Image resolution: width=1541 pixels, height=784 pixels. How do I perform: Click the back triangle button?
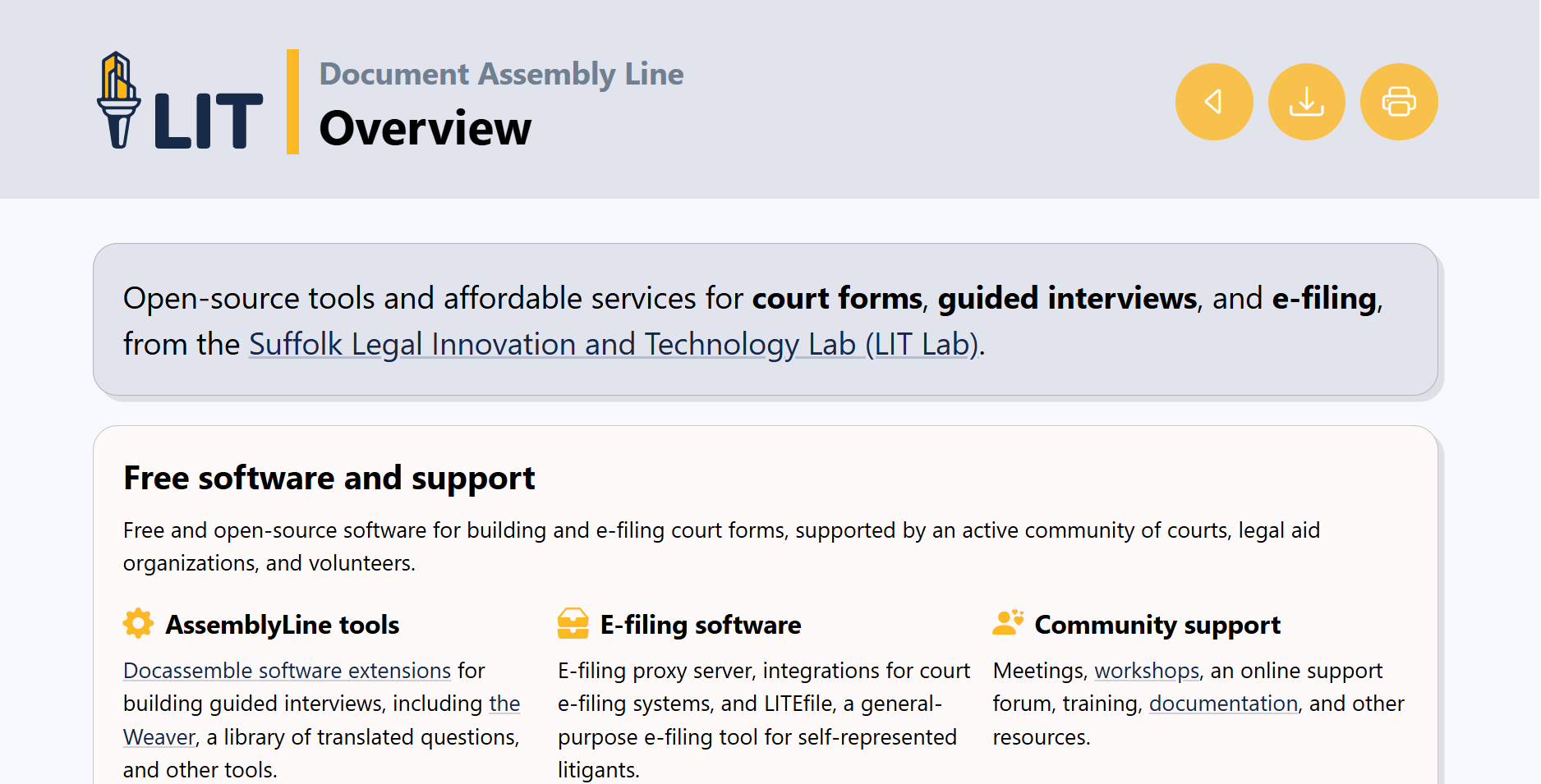point(1213,102)
